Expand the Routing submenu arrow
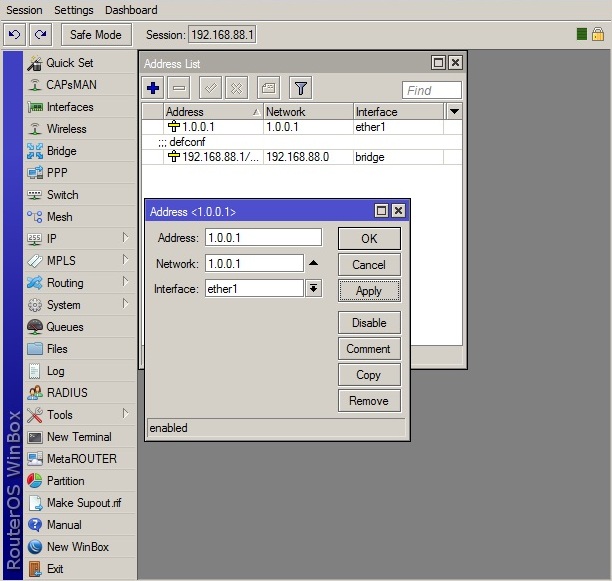 (125, 281)
